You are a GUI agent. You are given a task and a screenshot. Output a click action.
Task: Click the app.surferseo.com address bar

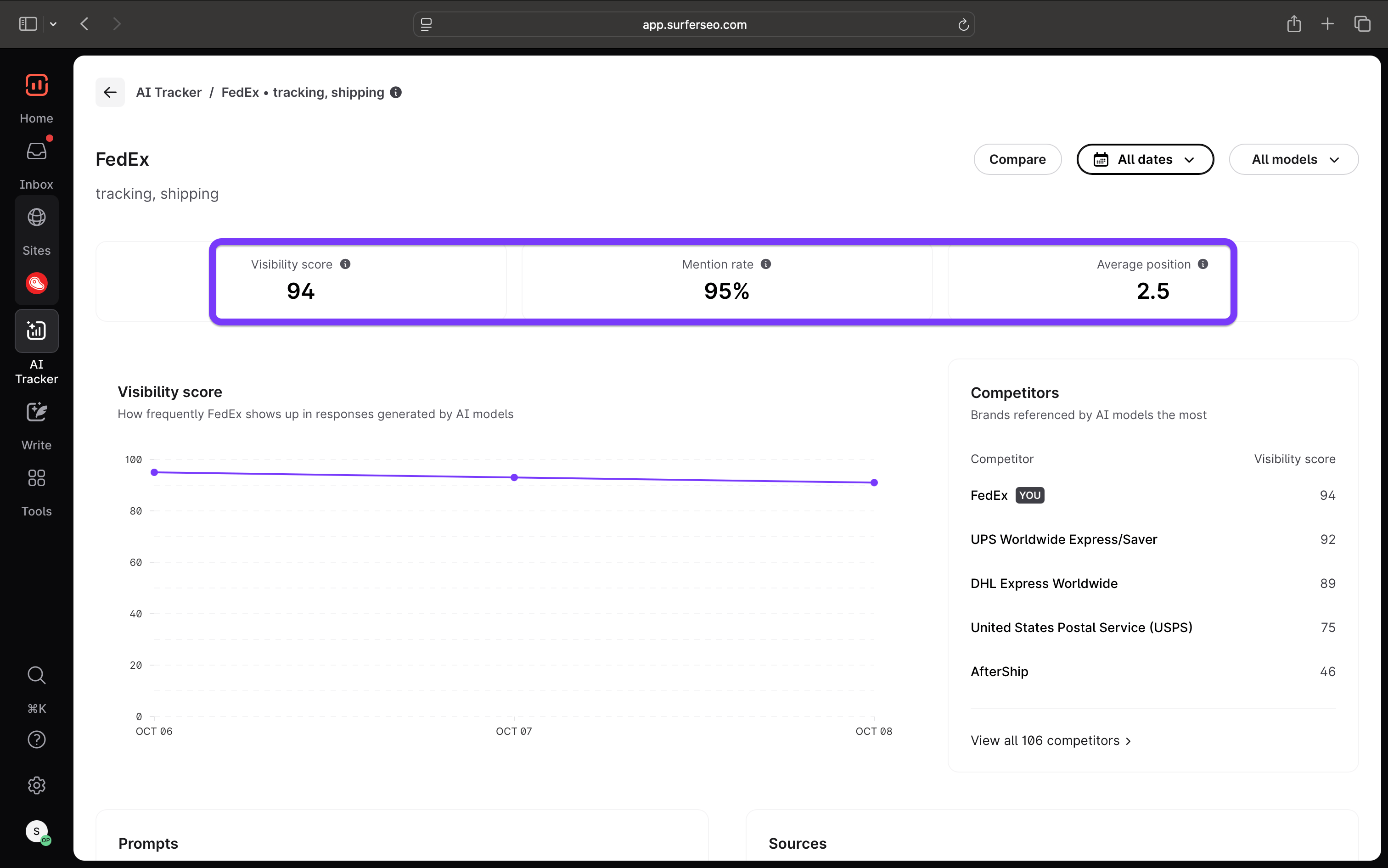point(694,24)
